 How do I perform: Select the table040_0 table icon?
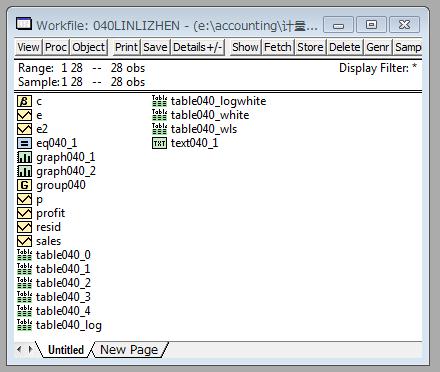coord(24,255)
